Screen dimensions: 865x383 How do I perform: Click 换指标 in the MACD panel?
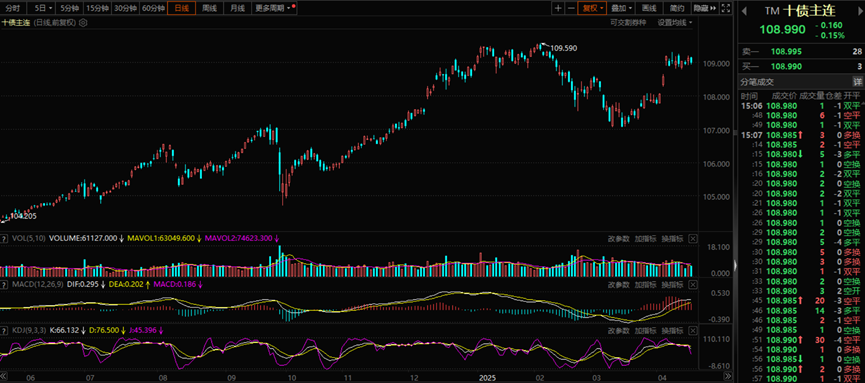pos(672,284)
